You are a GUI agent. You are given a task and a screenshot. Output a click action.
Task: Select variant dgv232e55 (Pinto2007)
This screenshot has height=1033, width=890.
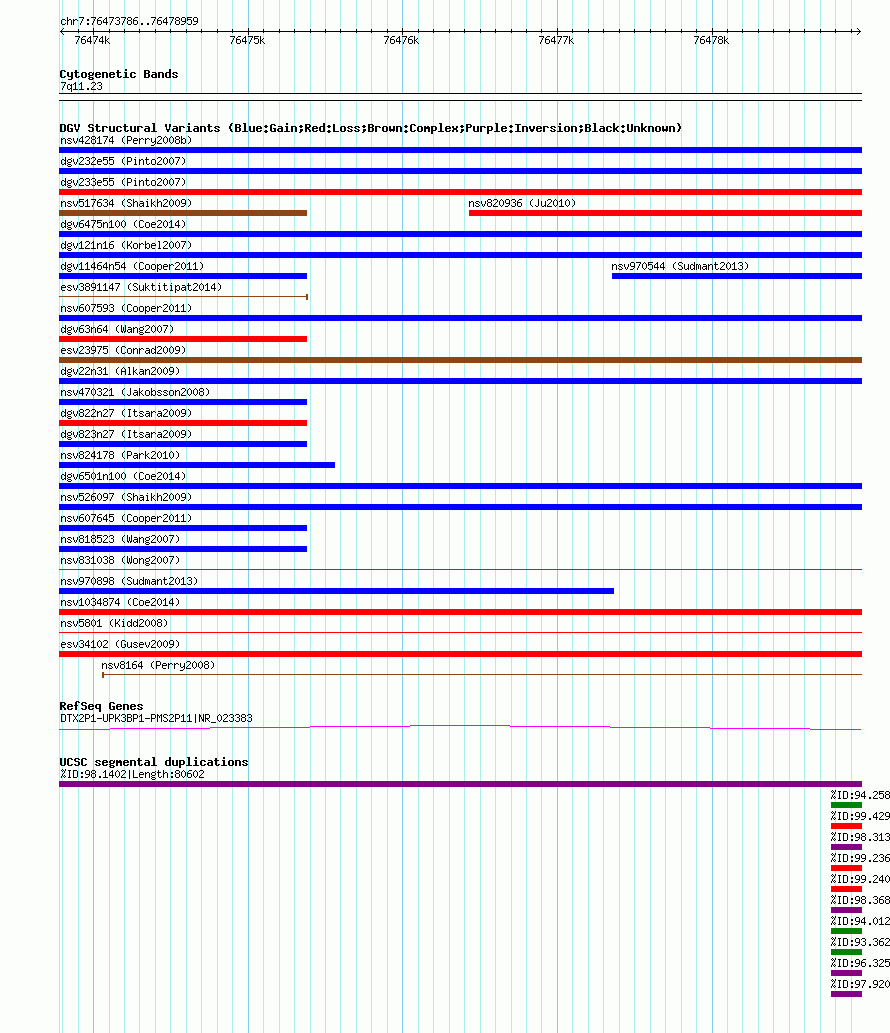123,161
